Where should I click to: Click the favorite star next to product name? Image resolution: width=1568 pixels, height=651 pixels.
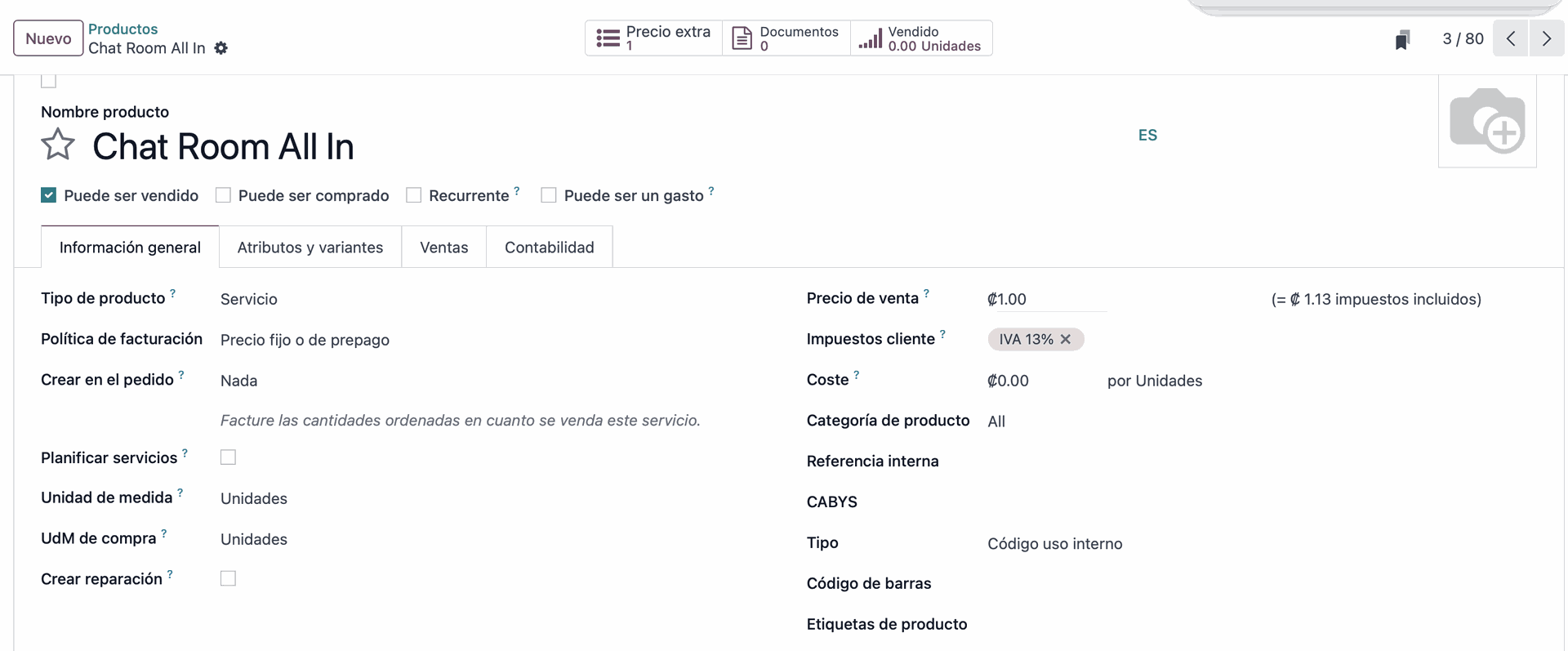pos(58,145)
